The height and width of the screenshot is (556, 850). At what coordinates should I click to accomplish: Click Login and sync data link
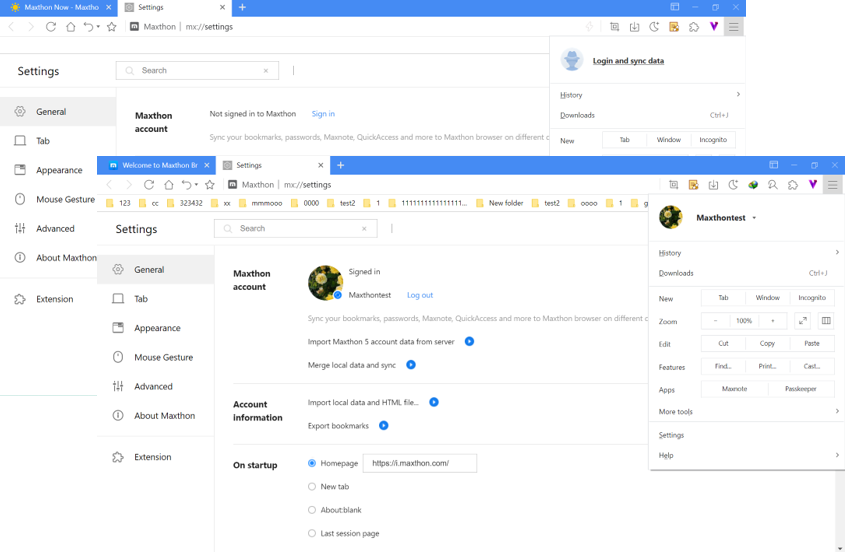coord(628,61)
